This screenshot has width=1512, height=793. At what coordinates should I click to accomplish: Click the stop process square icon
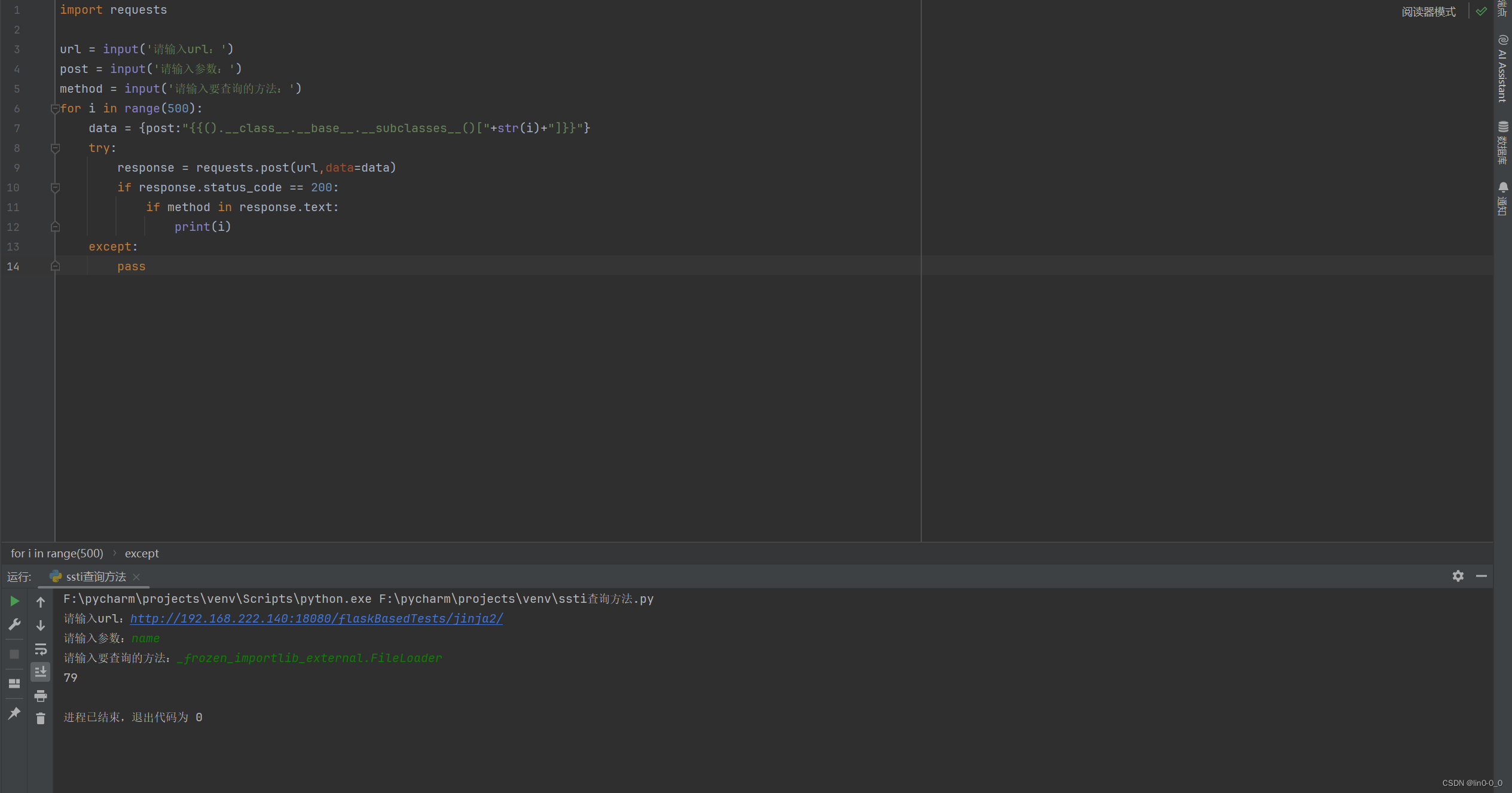[x=14, y=654]
